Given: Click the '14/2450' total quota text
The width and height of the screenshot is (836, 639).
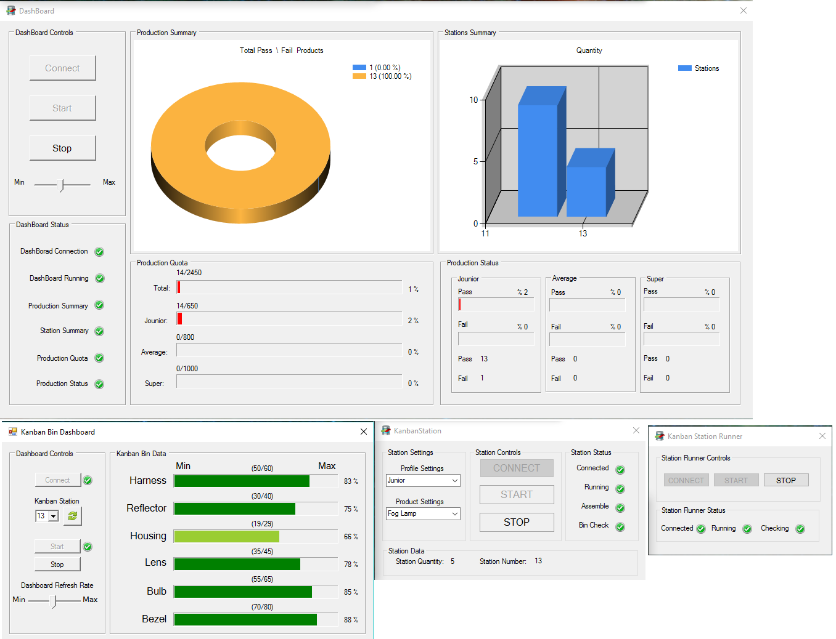Looking at the screenshot, I should click(189, 272).
